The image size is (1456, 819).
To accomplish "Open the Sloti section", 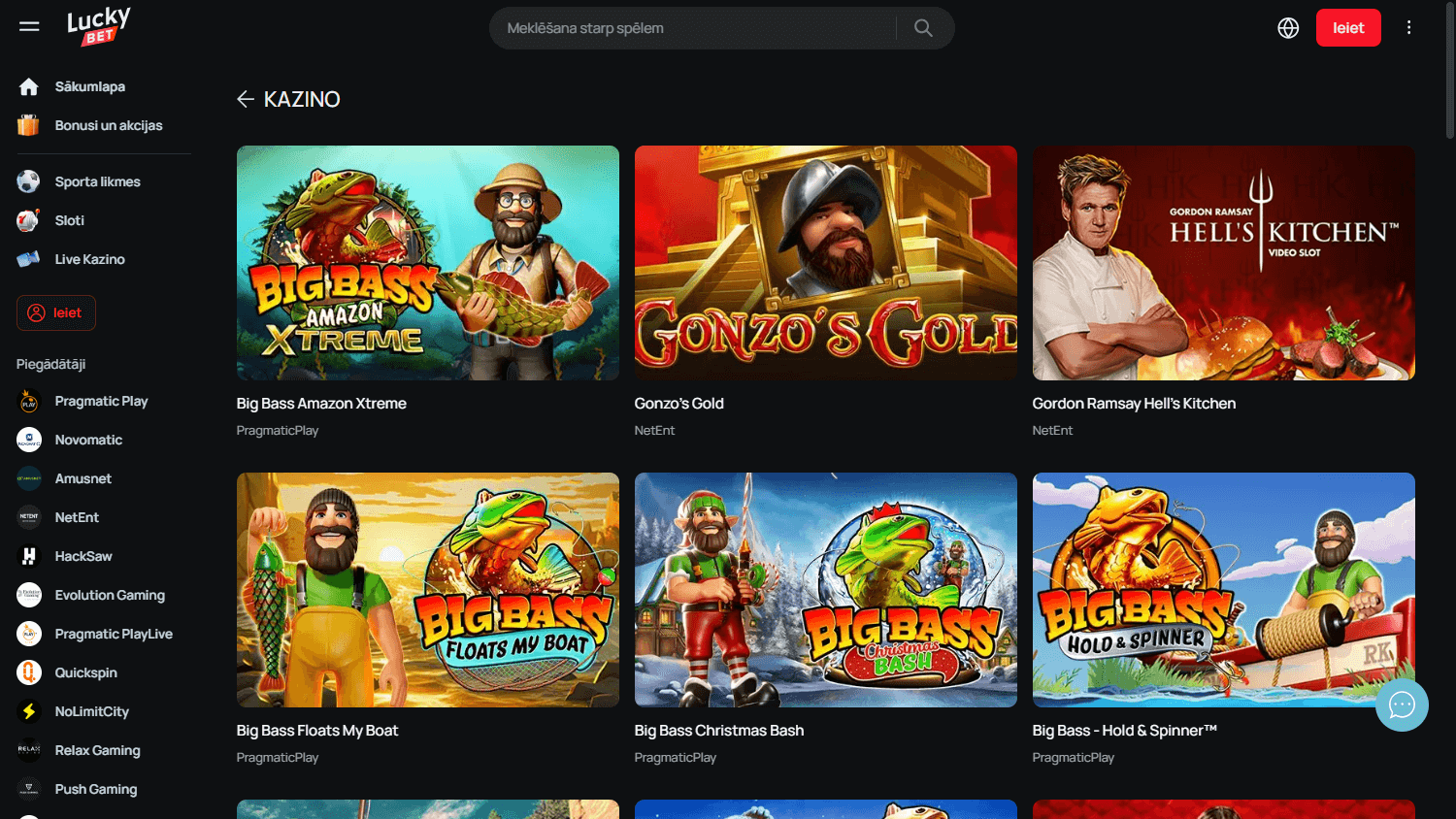I will (69, 220).
